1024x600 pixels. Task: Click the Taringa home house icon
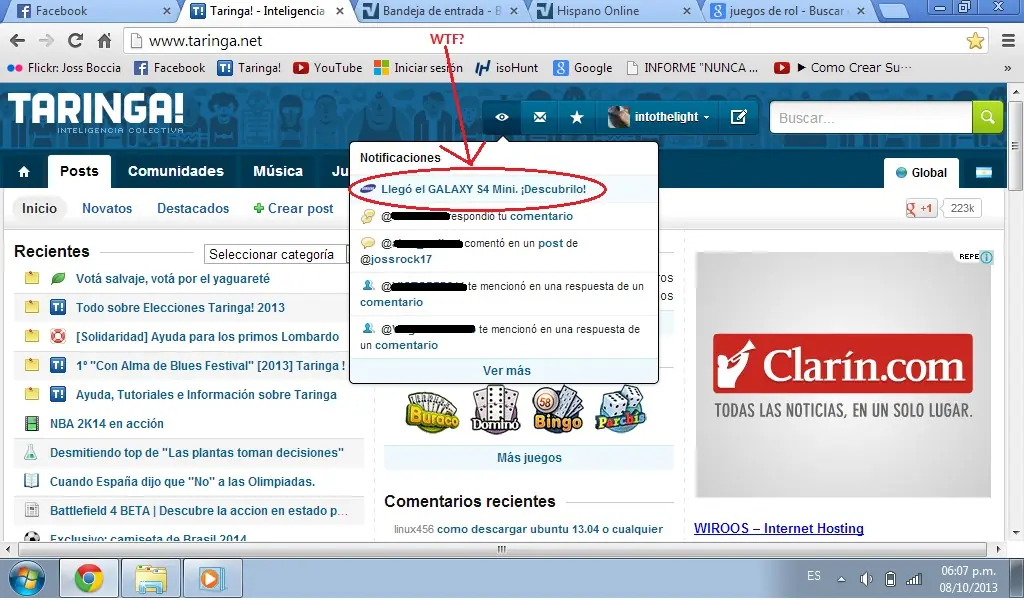click(24, 172)
